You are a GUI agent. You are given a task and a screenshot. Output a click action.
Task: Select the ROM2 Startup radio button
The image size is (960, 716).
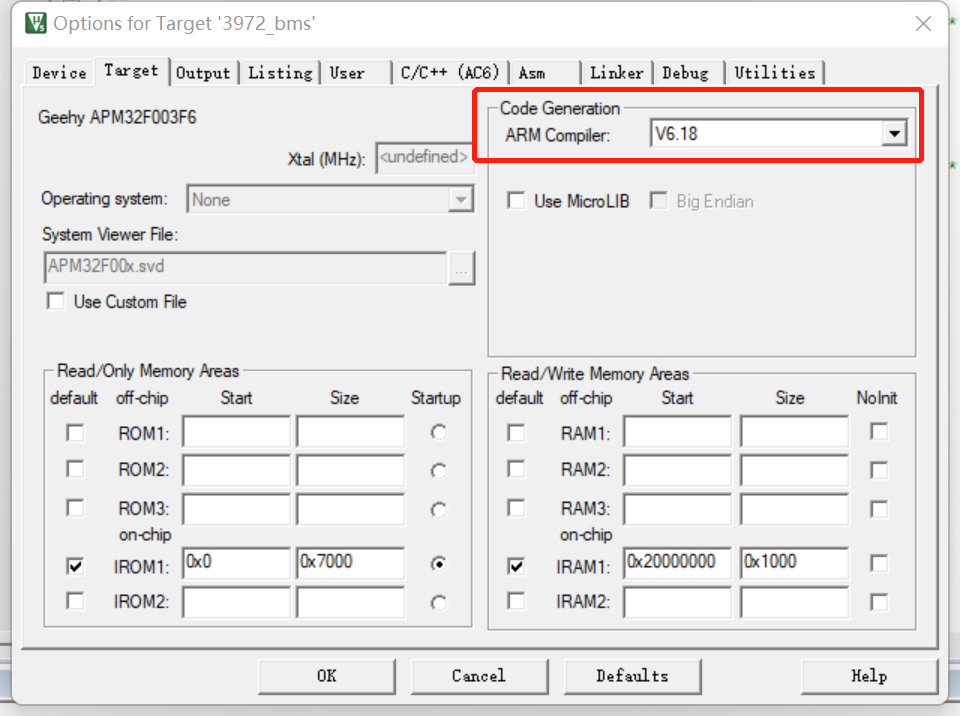[x=438, y=471]
